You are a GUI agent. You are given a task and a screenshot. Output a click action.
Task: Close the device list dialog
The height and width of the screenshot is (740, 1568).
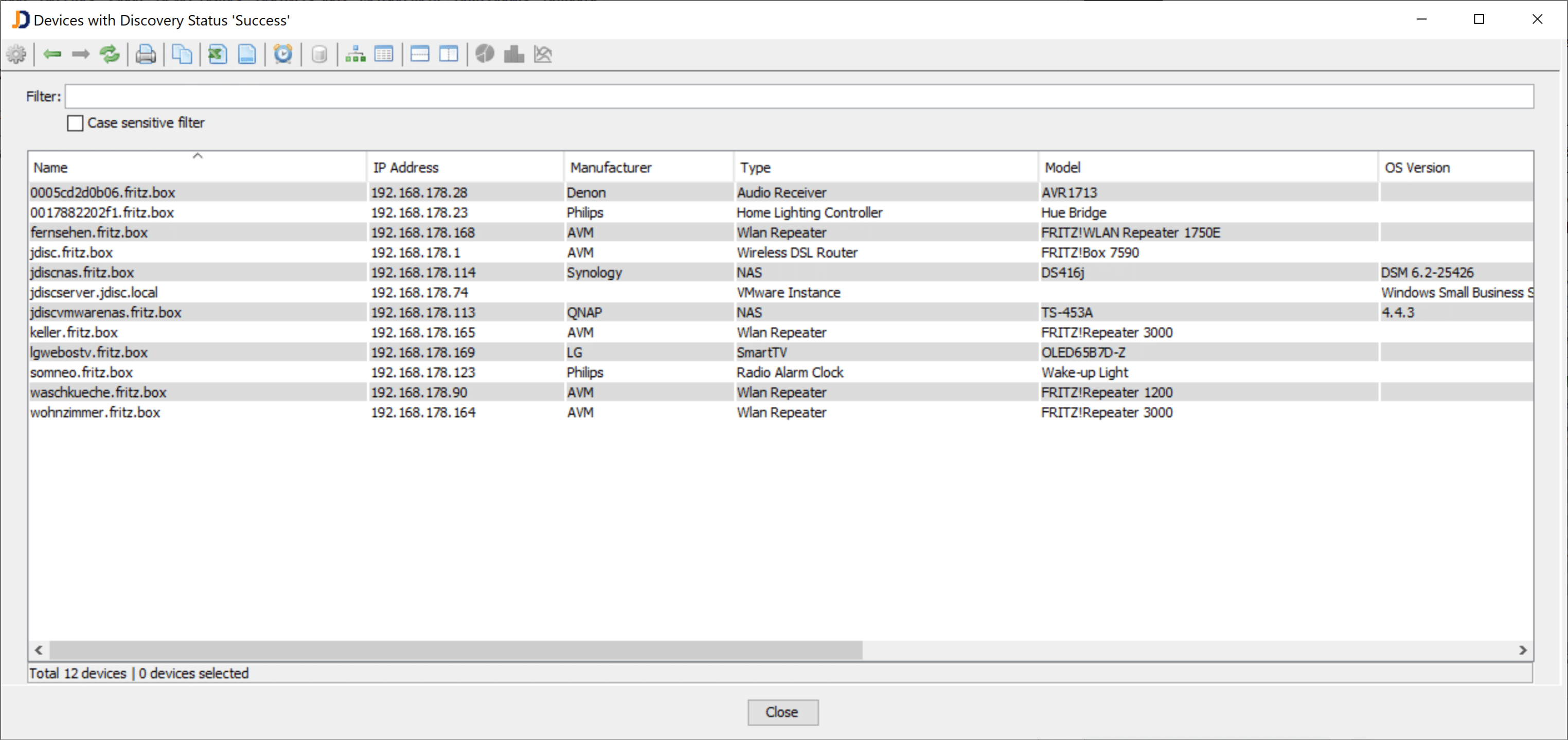tap(783, 712)
